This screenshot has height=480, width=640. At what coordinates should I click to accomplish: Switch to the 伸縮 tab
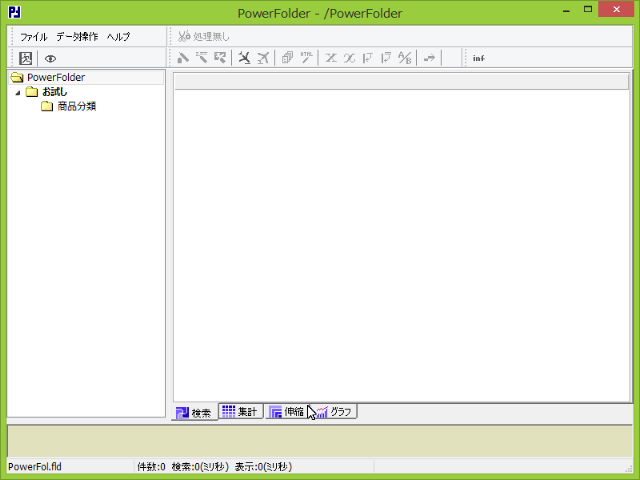[287, 411]
